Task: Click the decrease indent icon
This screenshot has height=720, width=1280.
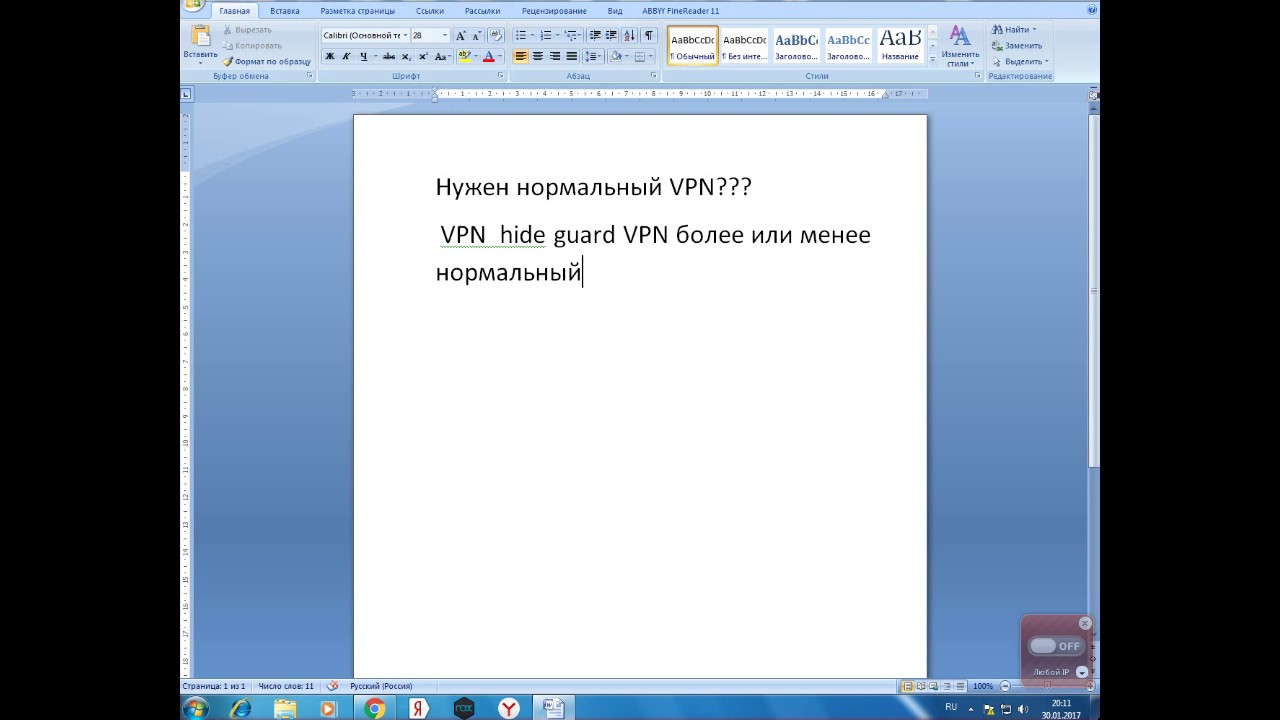Action: pyautogui.click(x=595, y=35)
